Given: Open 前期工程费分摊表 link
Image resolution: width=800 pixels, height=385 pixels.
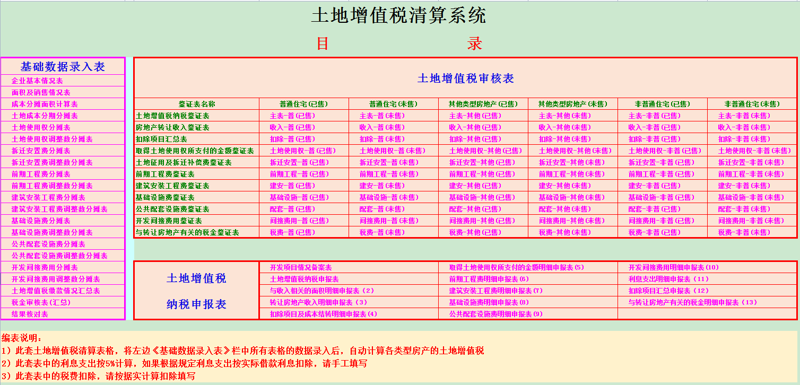Looking at the screenshot, I should 41,174.
